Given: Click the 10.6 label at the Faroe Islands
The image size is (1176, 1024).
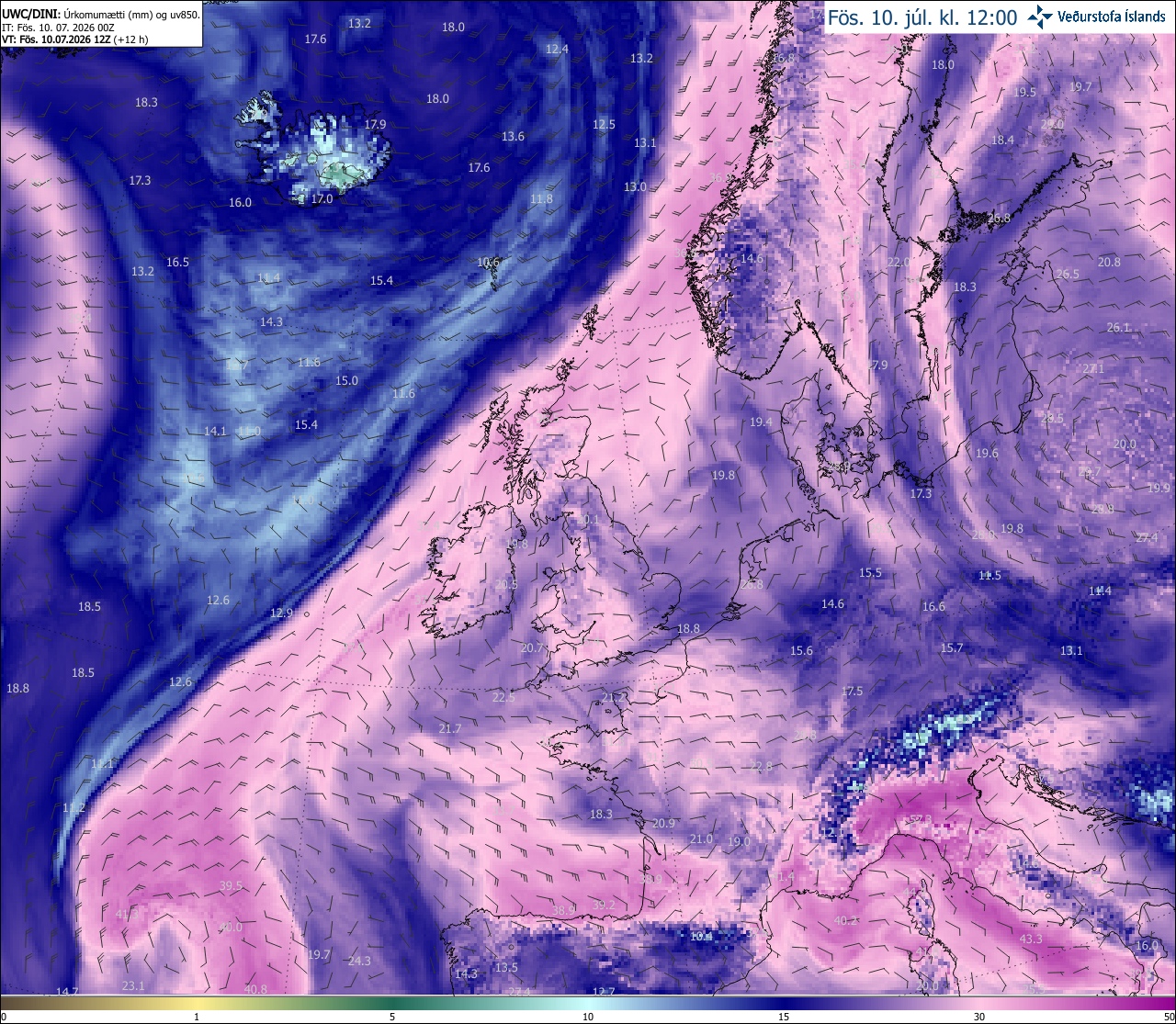Looking at the screenshot, I should click(489, 263).
